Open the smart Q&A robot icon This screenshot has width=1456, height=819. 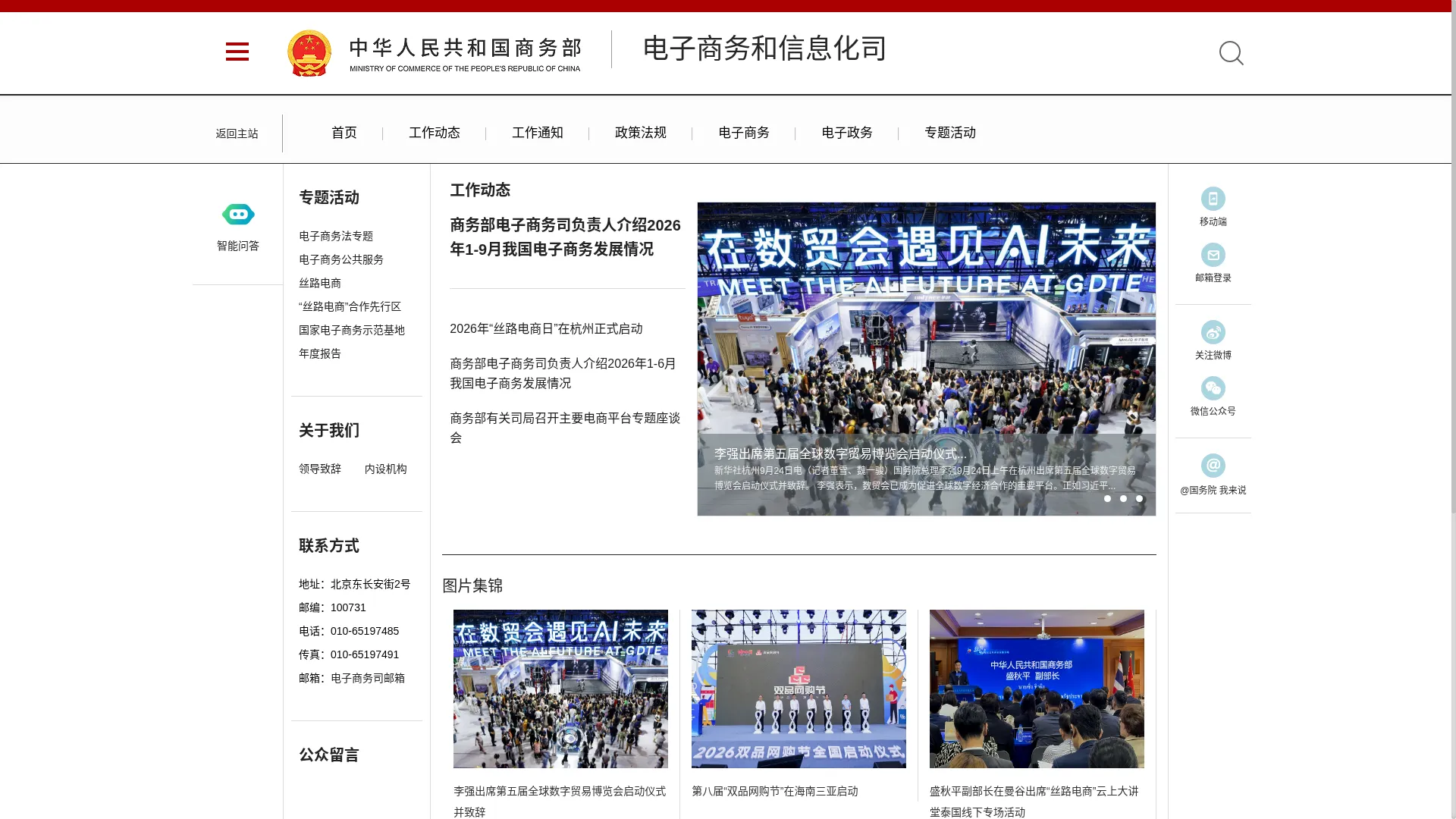pyautogui.click(x=238, y=215)
